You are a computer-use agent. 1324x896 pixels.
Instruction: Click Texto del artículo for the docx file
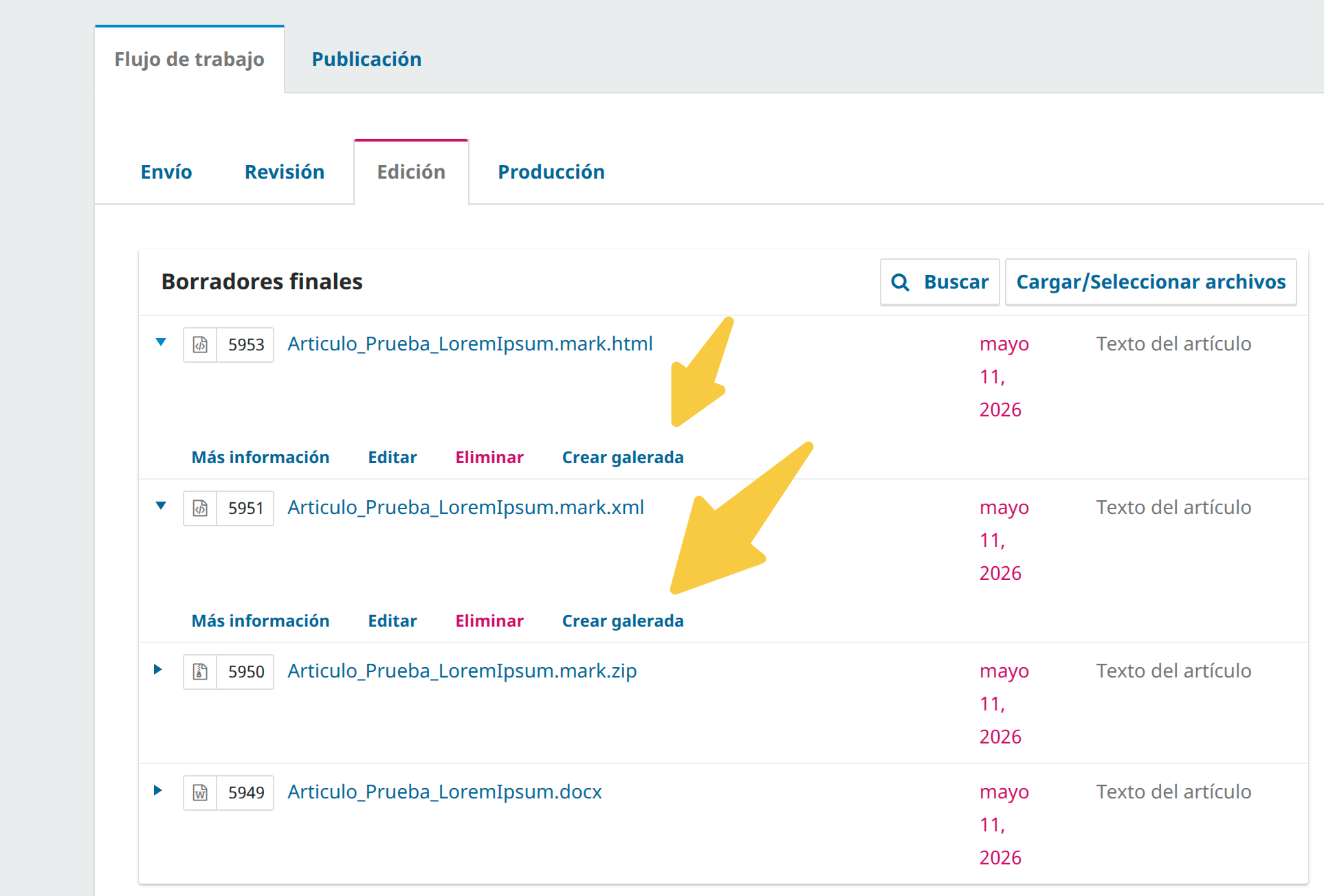coord(1173,792)
